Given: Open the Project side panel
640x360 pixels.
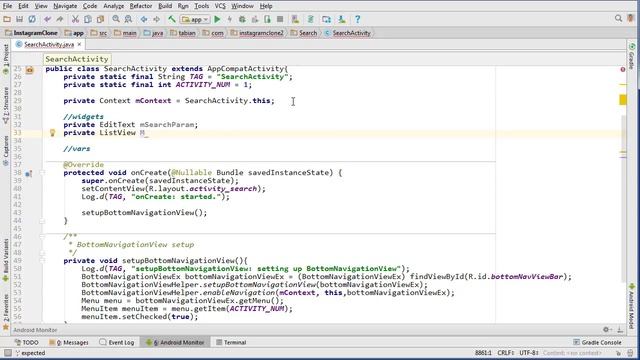Looking at the screenshot, I should [6, 59].
